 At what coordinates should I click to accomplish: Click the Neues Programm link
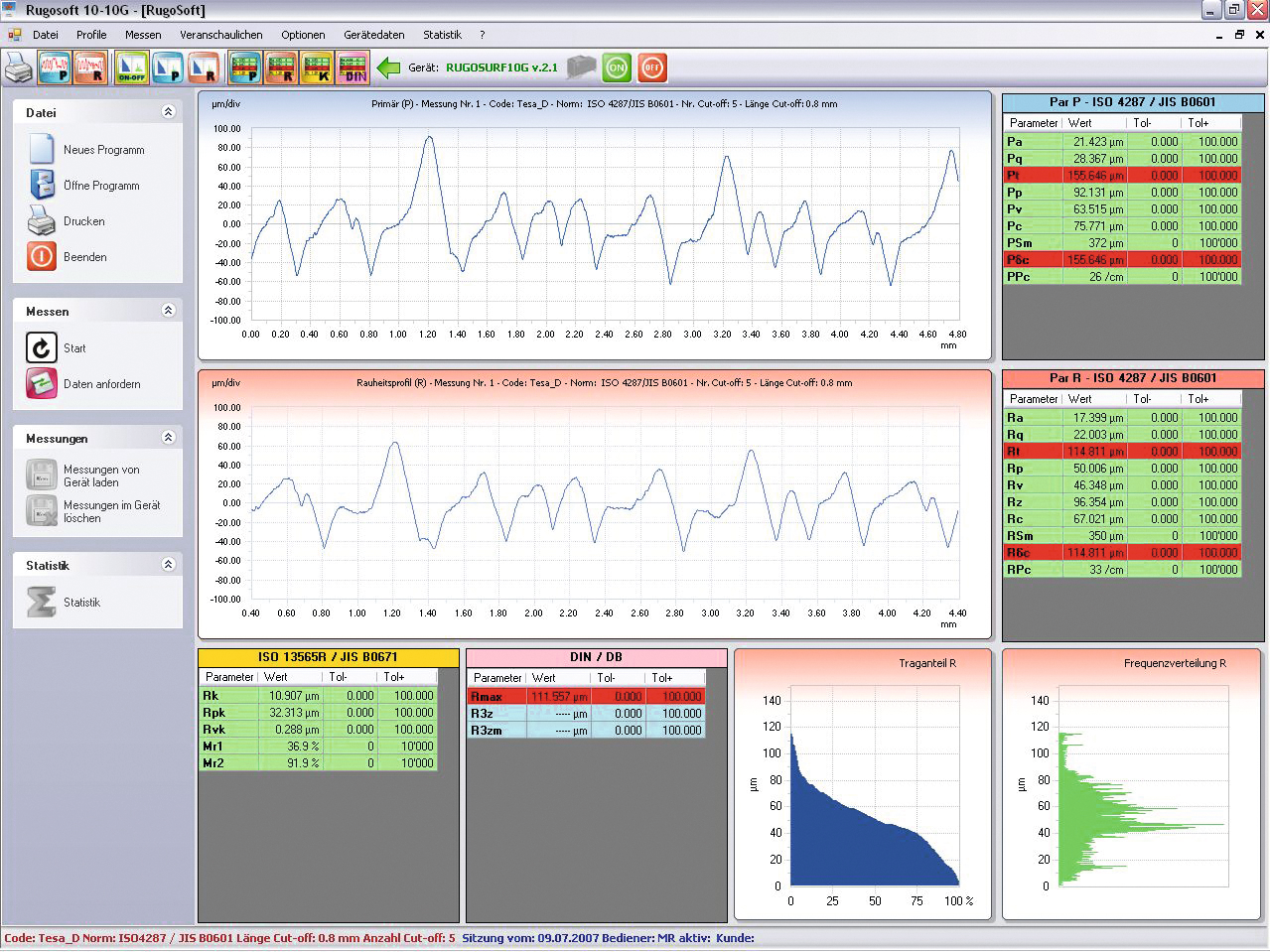click(x=103, y=150)
